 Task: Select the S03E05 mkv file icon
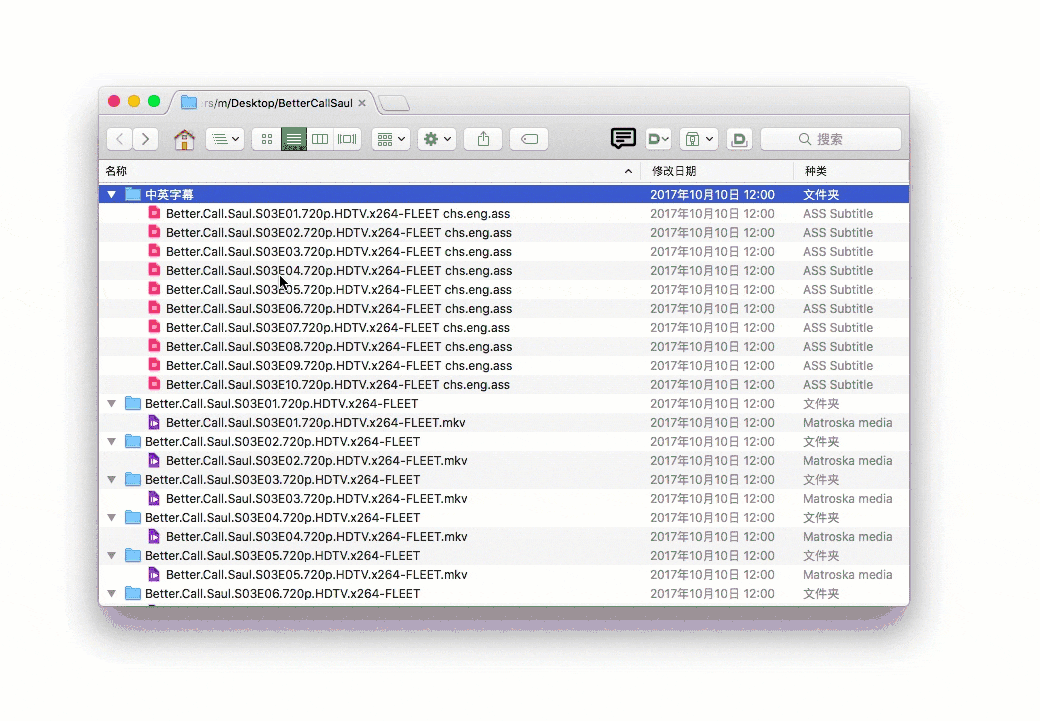pyautogui.click(x=154, y=574)
